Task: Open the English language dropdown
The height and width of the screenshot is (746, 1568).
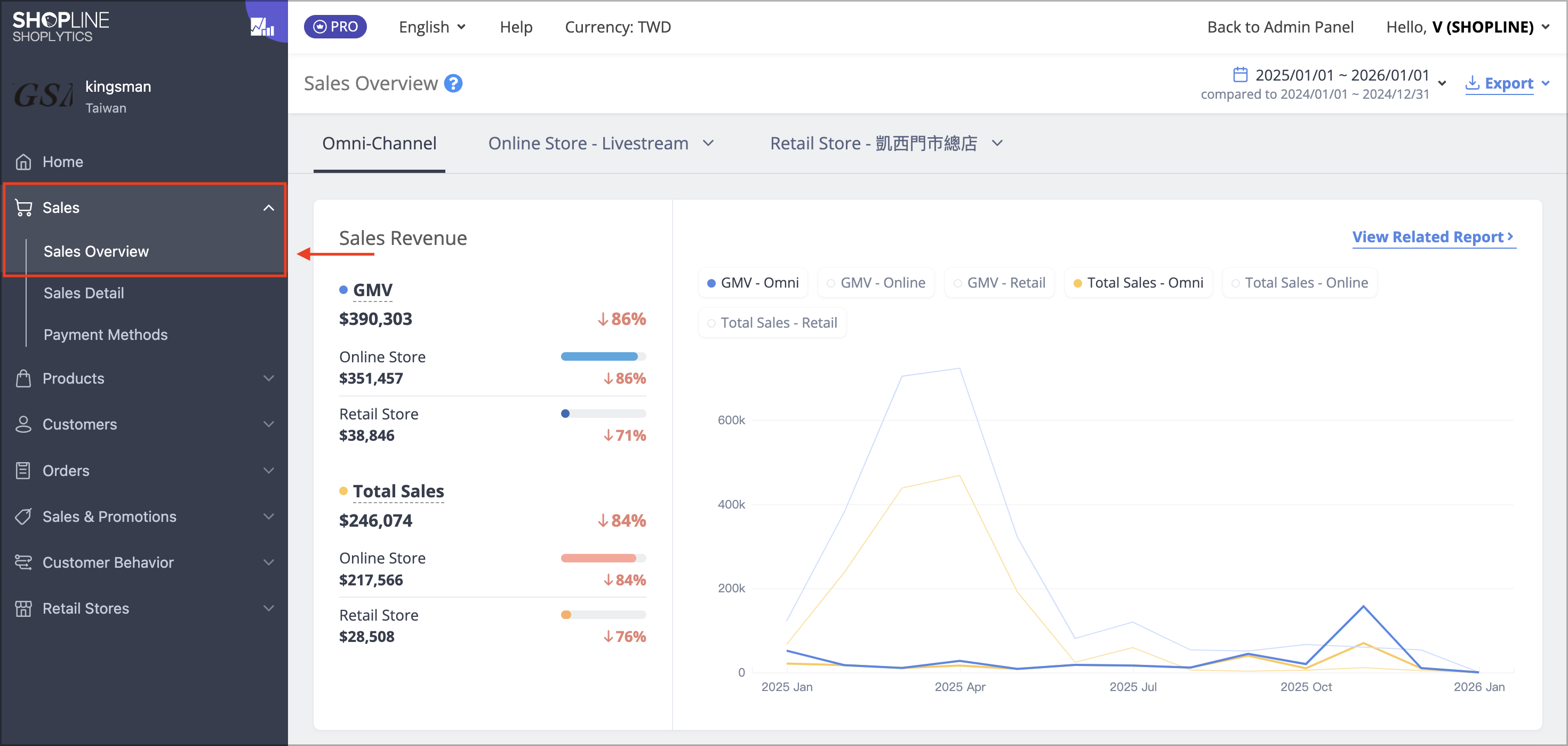Action: (x=432, y=27)
